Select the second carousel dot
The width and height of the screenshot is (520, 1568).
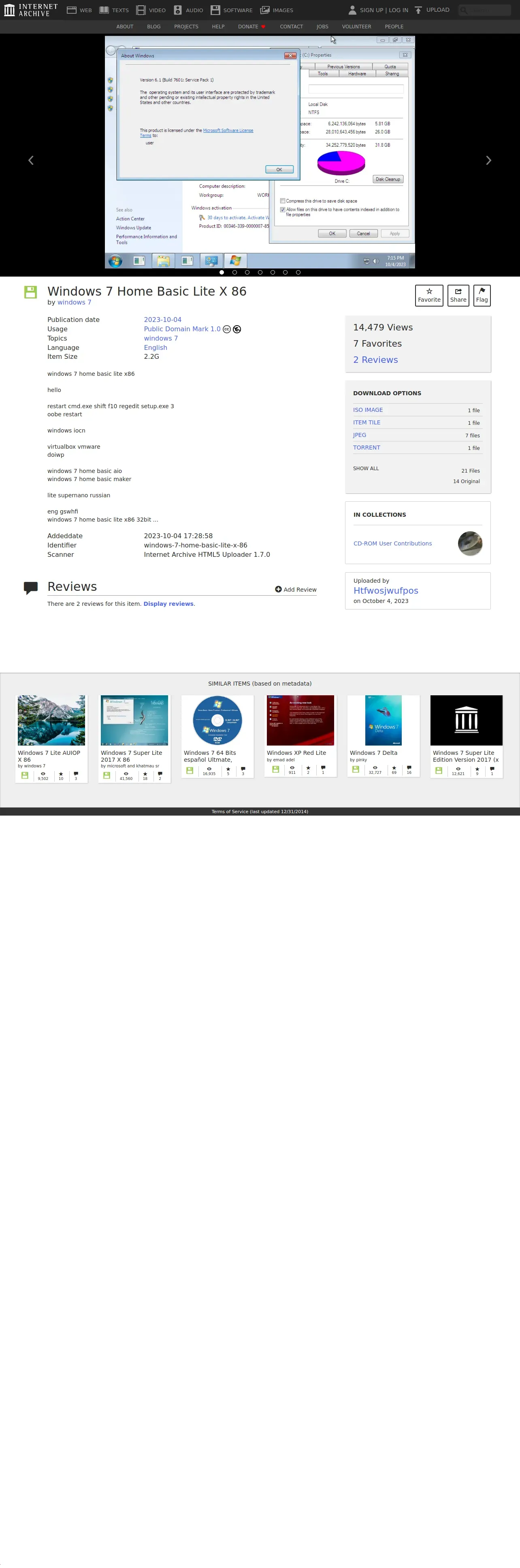click(234, 272)
